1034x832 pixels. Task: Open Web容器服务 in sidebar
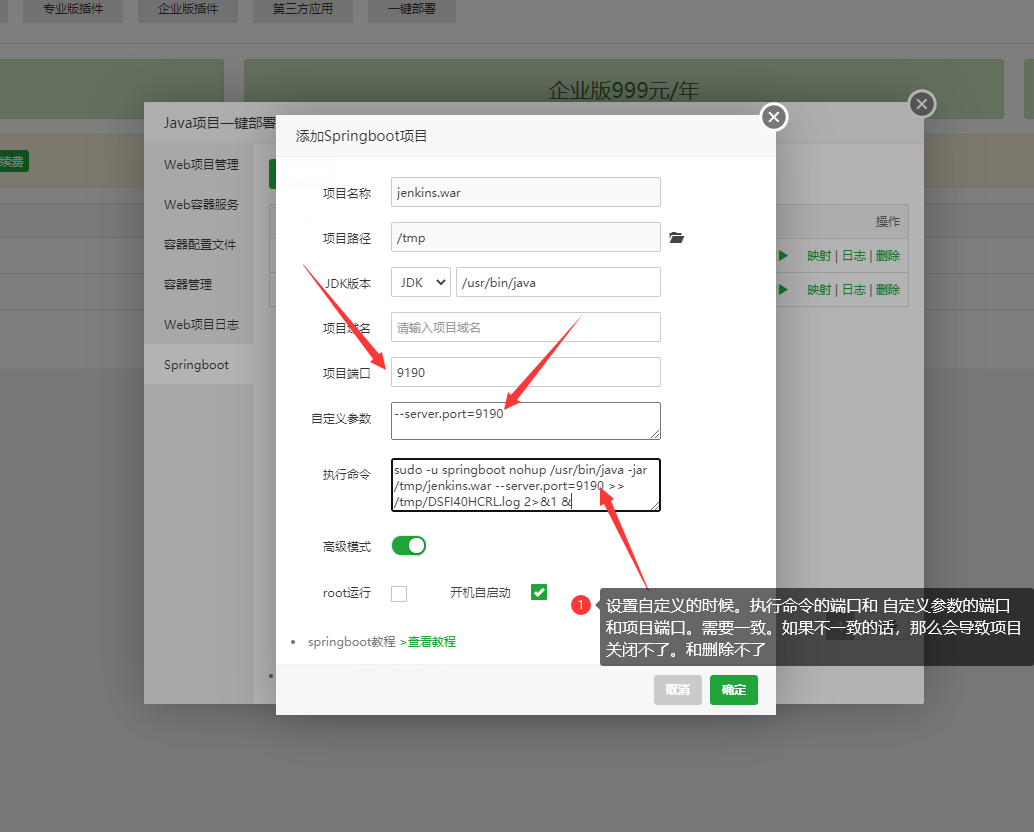pos(199,204)
